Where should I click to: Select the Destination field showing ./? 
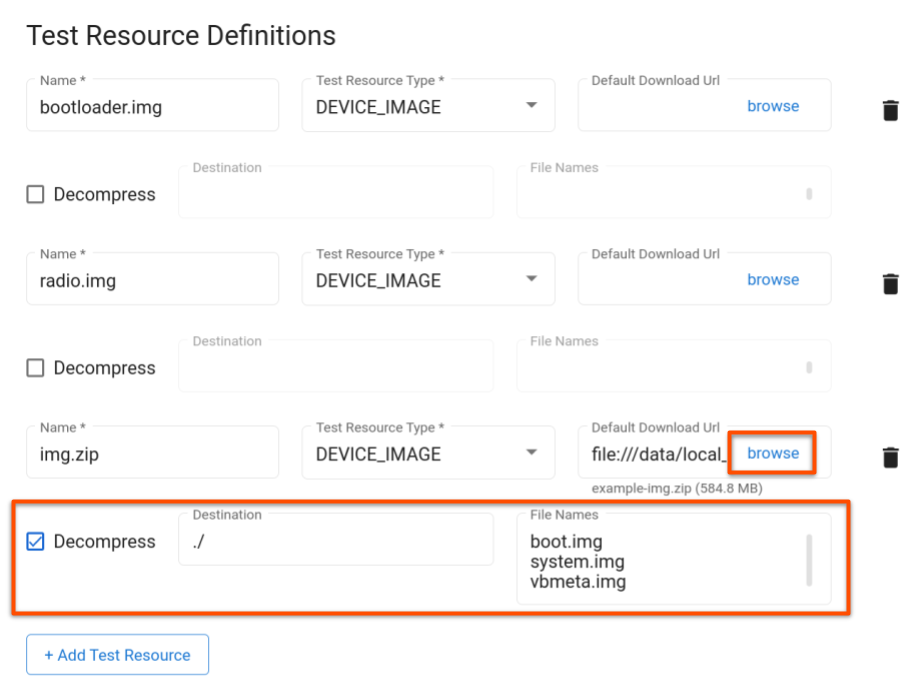pos(335,540)
